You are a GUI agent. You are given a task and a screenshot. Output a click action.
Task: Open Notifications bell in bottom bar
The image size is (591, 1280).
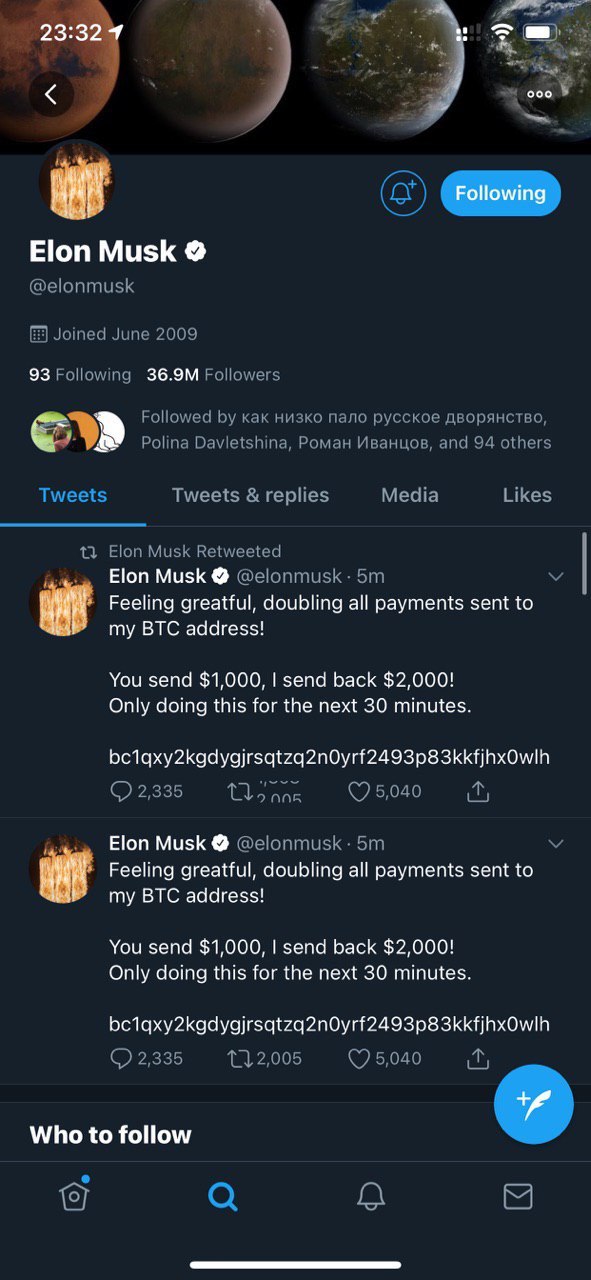point(371,1196)
